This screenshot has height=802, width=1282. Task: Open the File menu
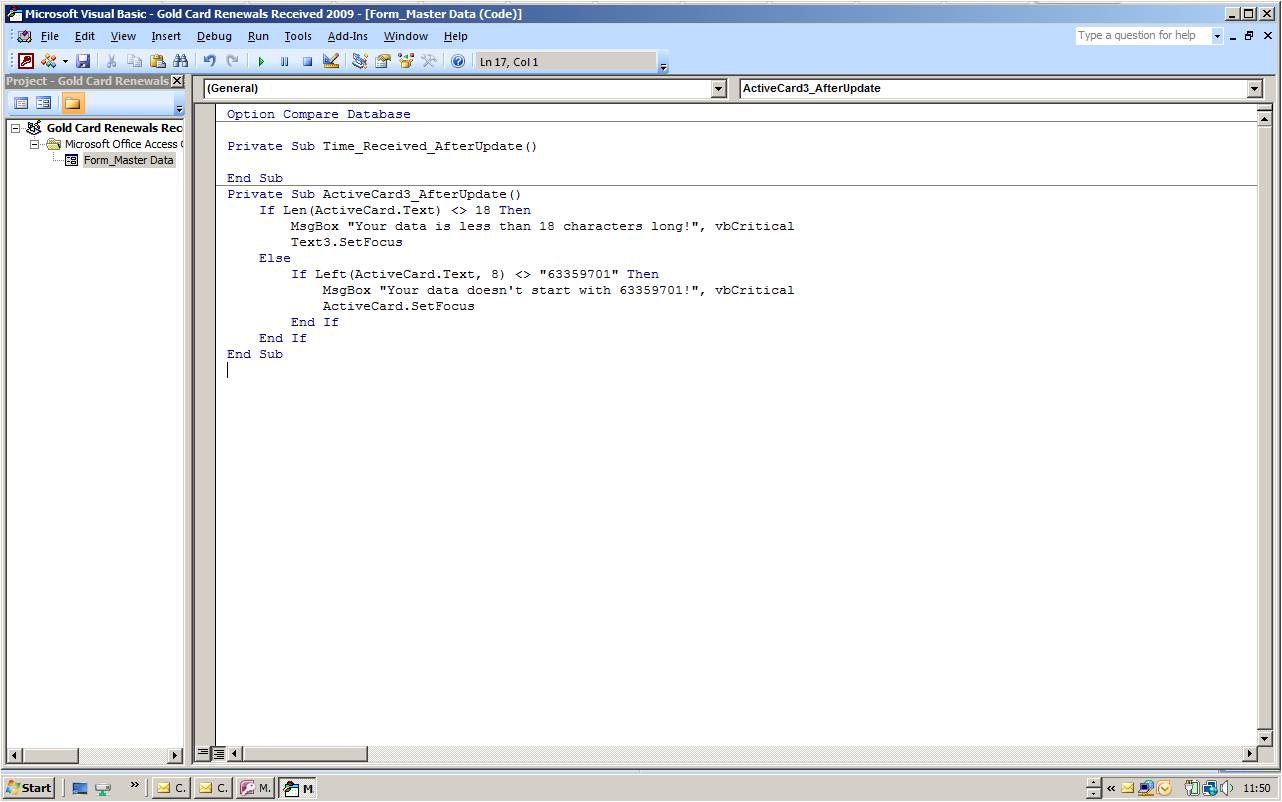point(50,36)
